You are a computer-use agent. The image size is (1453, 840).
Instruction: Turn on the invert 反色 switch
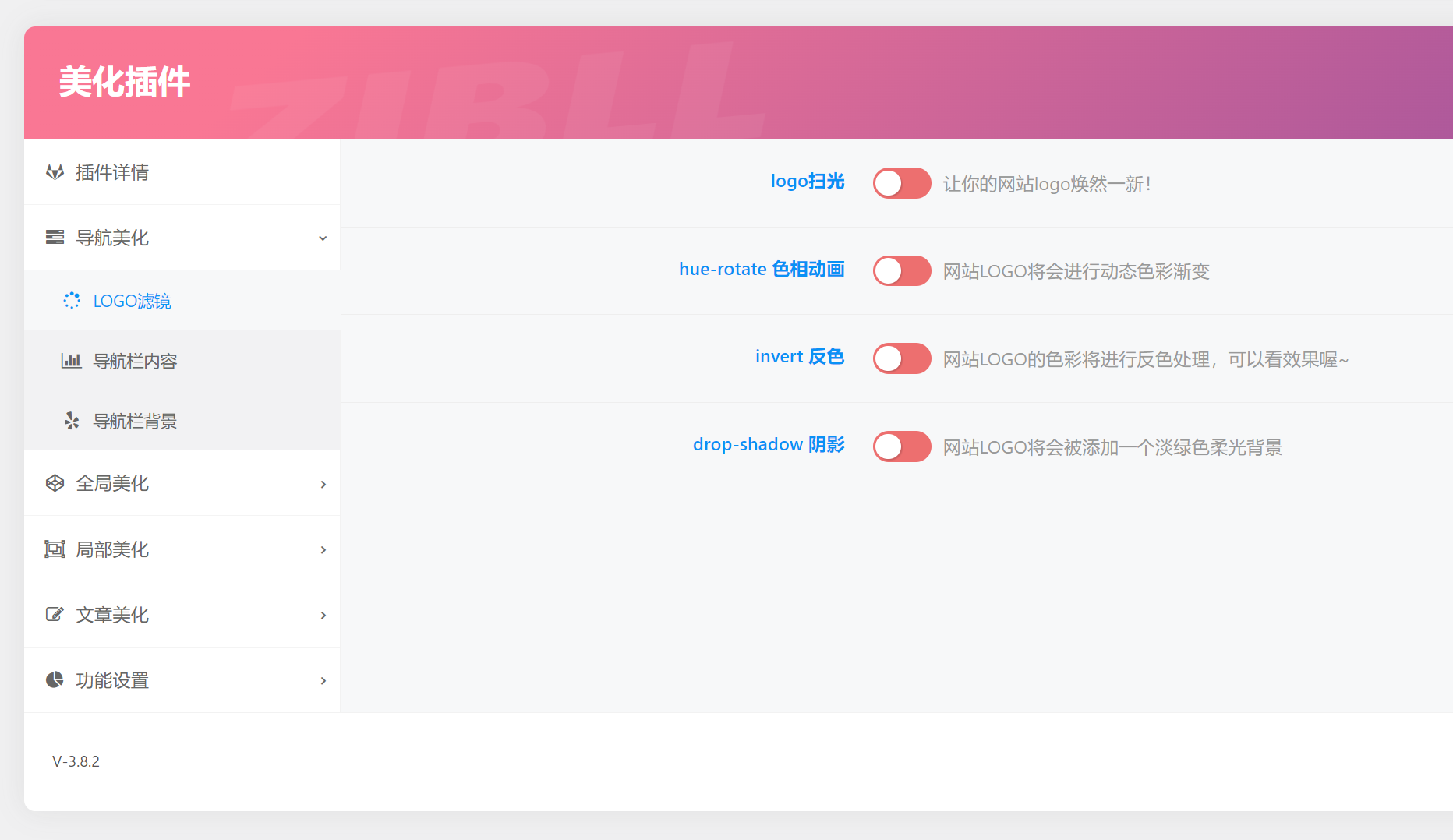coord(901,358)
